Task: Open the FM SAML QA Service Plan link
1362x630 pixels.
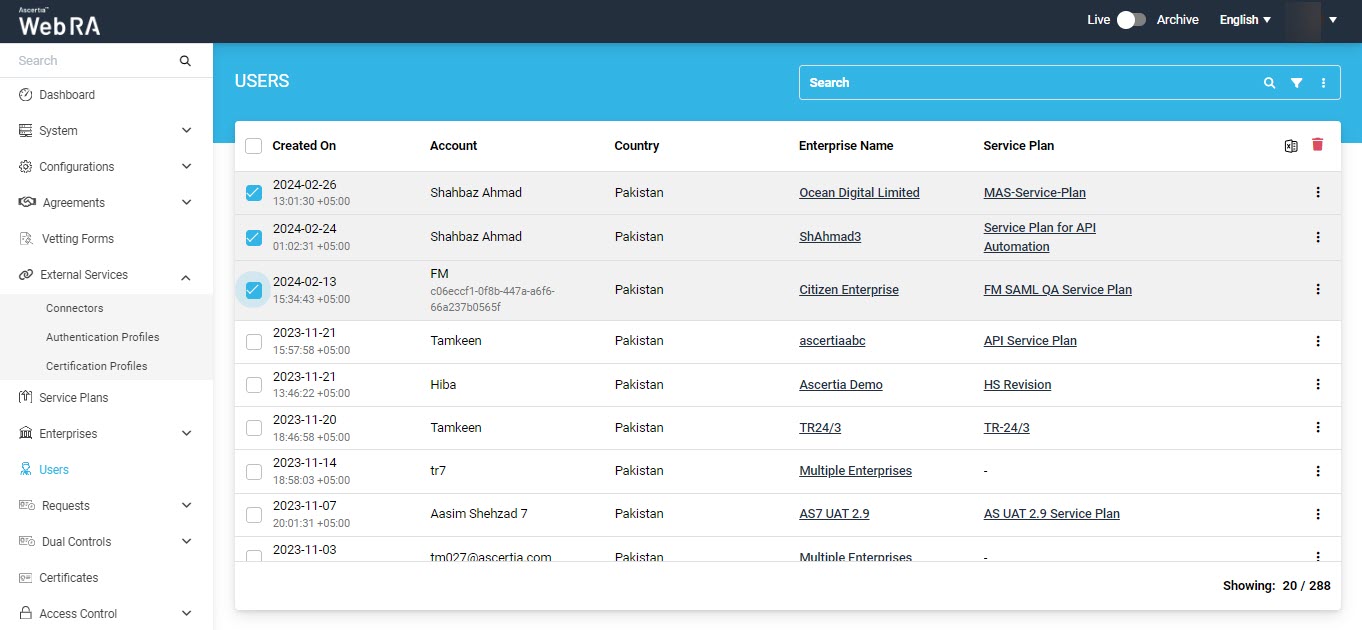Action: coord(1057,290)
